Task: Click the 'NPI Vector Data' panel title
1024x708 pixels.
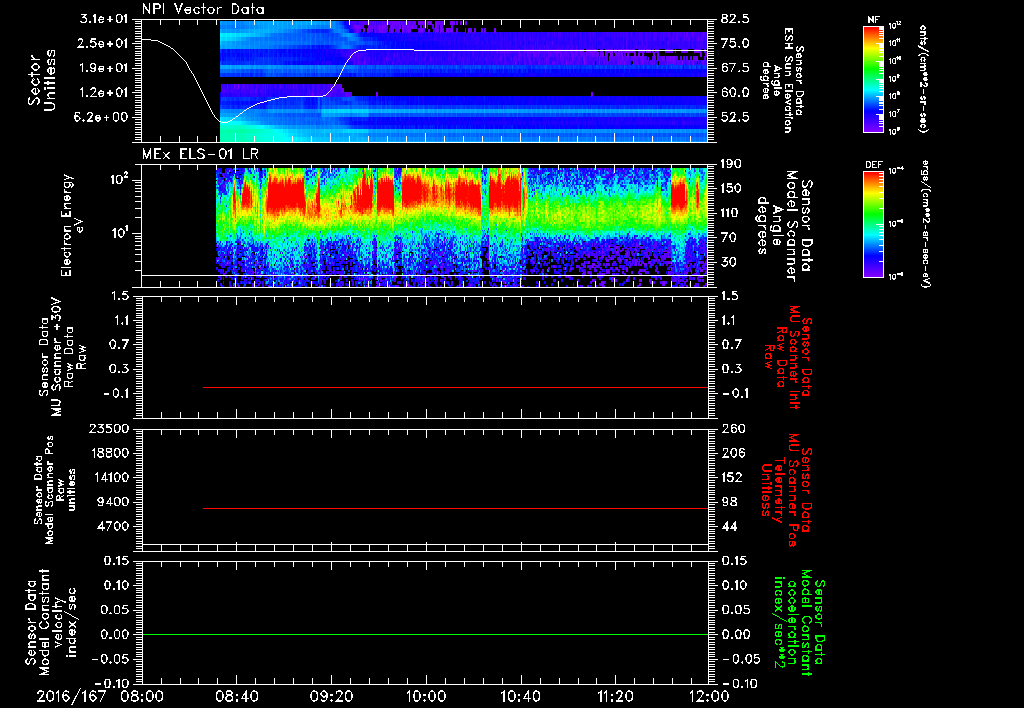Action: pos(203,9)
